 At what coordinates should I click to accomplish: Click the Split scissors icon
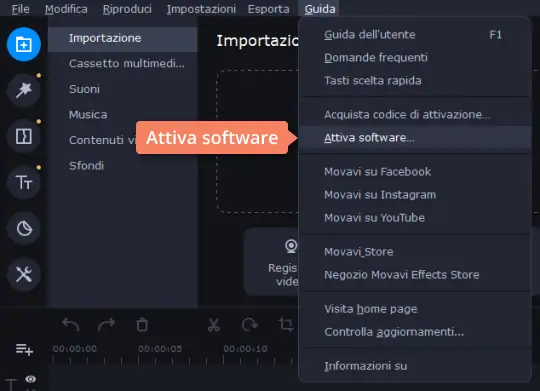[214, 325]
